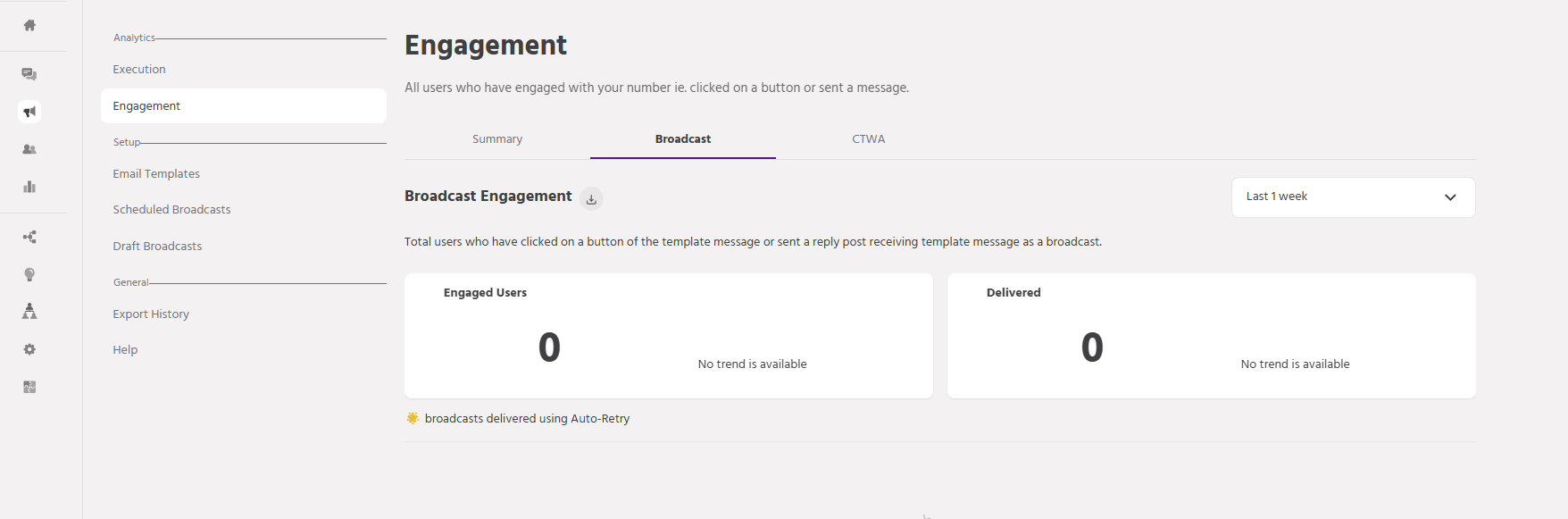The image size is (1568, 519).
Task: Open the flow connections icon
Action: click(29, 237)
